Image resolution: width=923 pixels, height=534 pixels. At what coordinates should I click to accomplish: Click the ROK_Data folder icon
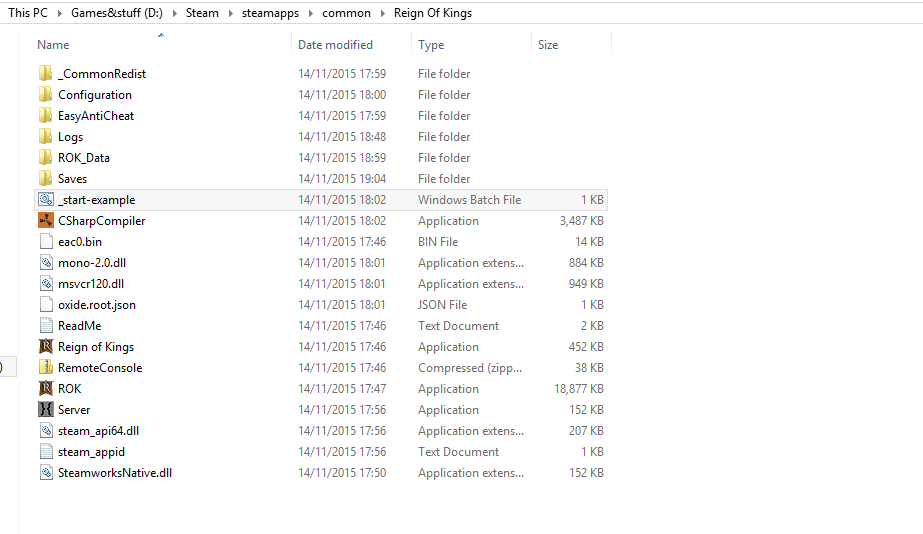click(x=45, y=158)
